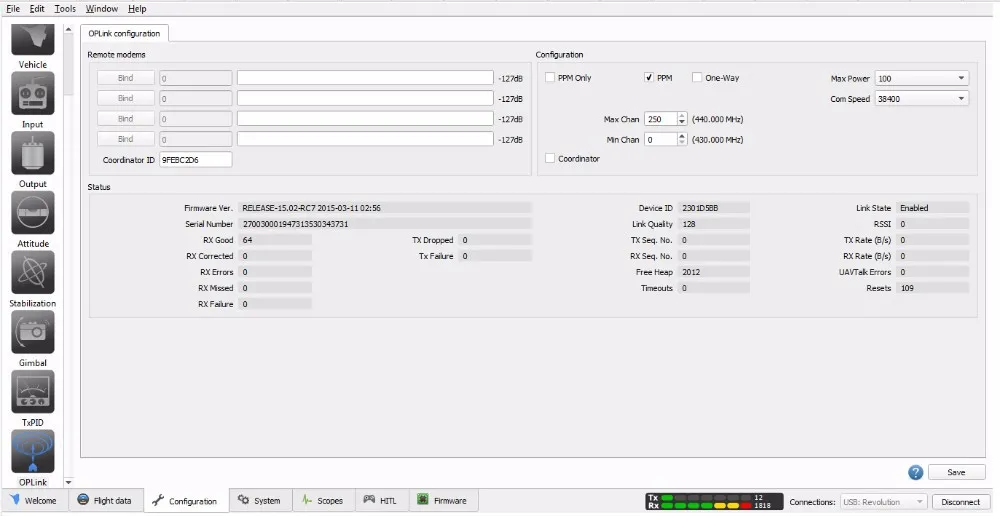The image size is (1000, 516).
Task: Open the Scopes workspace tab
Action: coord(323,501)
